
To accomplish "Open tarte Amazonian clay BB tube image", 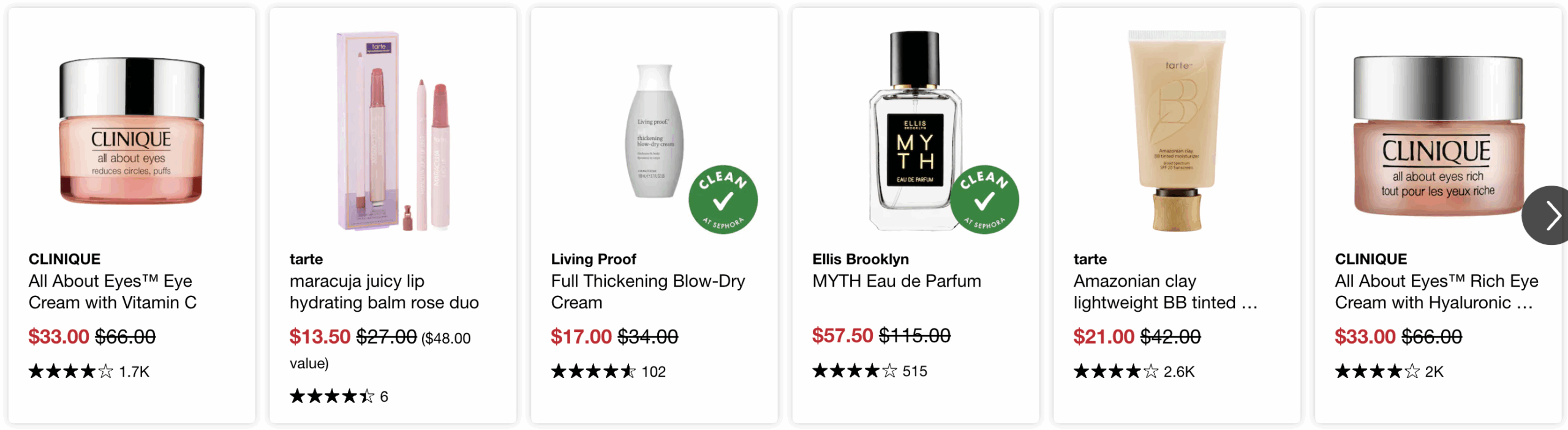I will (x=1177, y=131).
